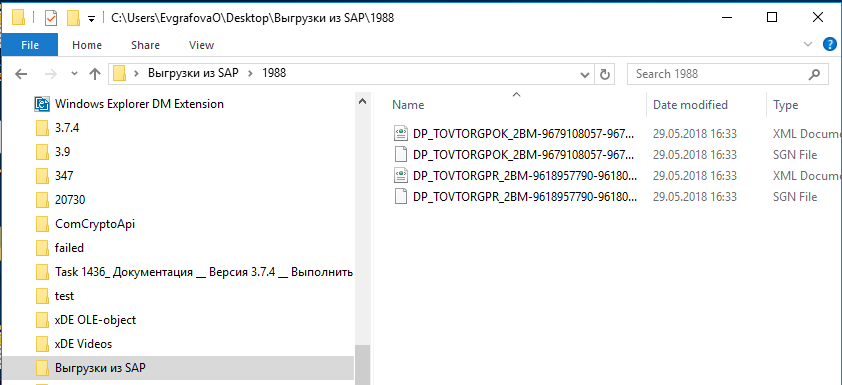Sort files by Name column
The height and width of the screenshot is (385, 842).
(x=408, y=105)
